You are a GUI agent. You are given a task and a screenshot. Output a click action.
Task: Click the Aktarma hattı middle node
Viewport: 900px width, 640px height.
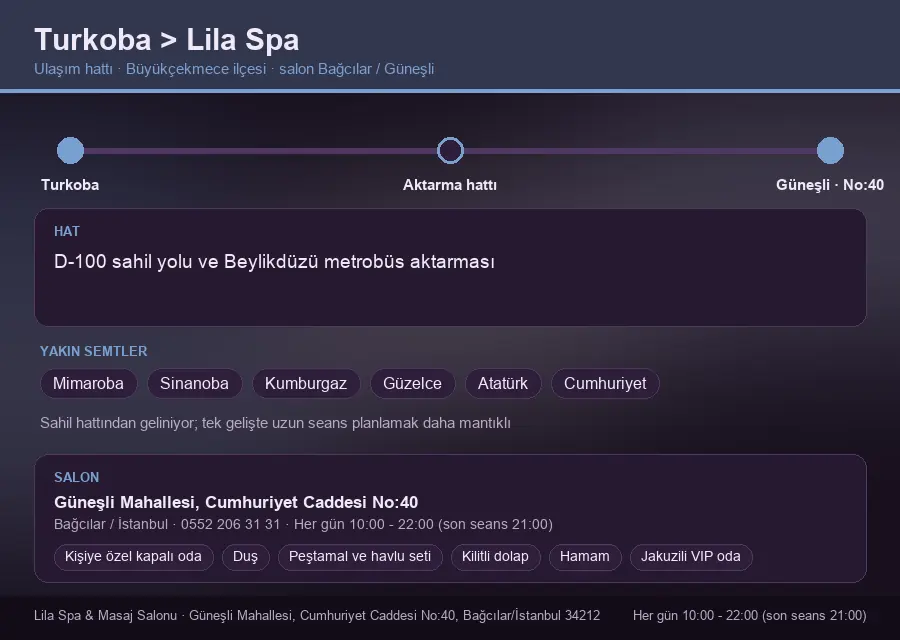click(450, 150)
